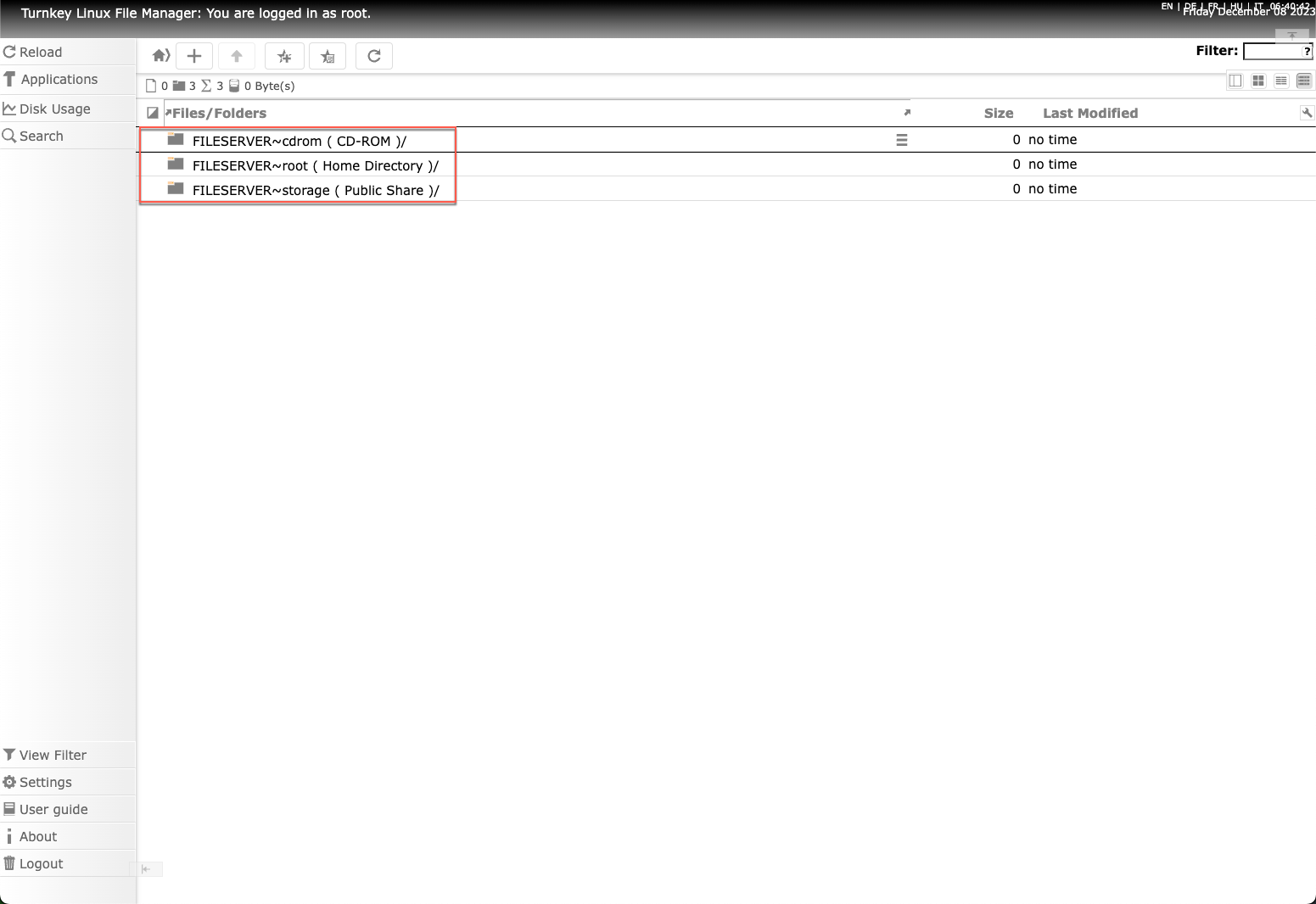Screen dimensions: 1316x904
Task: Switch interface language to DE
Action: 1192,6
